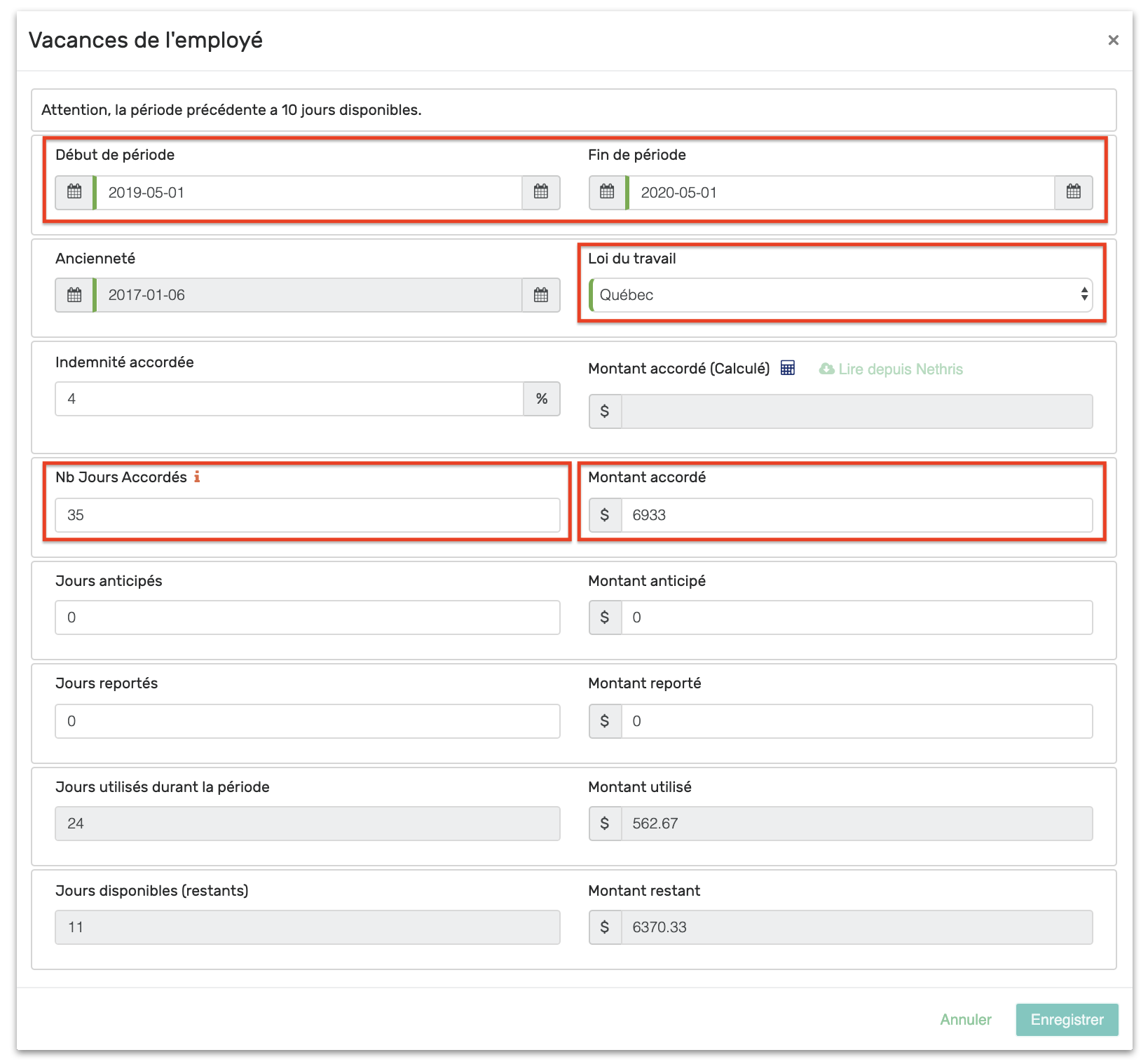Close the Vacances de l'employé dialog
This screenshot has width=1148, height=1064.
[x=1113, y=41]
